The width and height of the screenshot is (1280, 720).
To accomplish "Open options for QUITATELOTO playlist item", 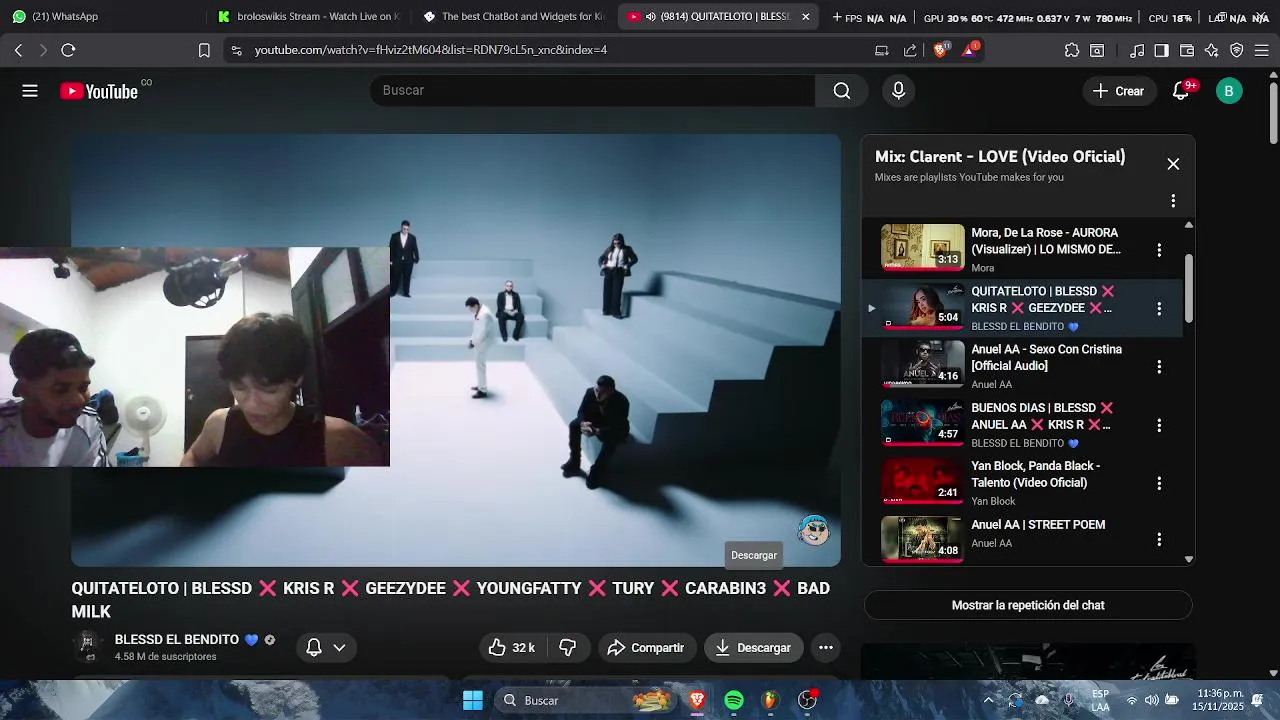I will pyautogui.click(x=1159, y=309).
